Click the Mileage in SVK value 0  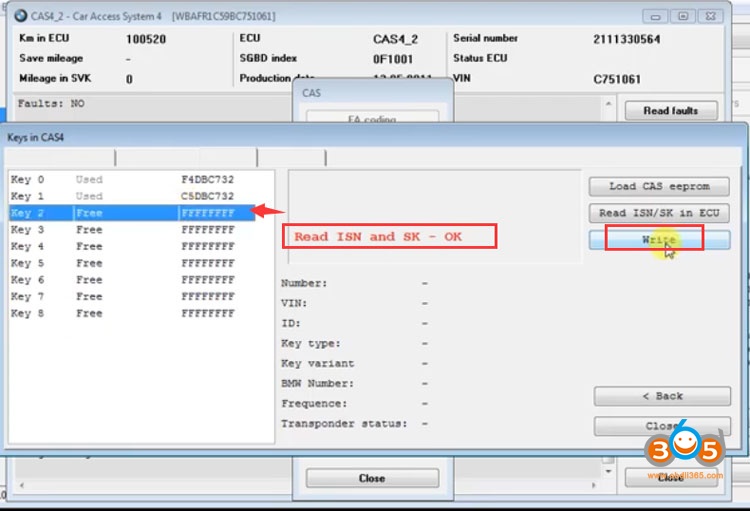pos(129,79)
